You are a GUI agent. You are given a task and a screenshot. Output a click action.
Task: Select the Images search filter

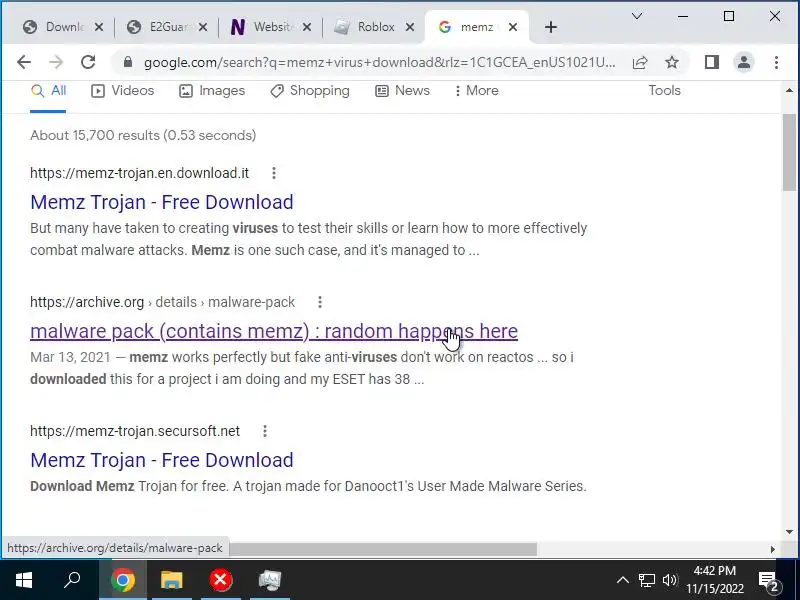click(x=212, y=91)
